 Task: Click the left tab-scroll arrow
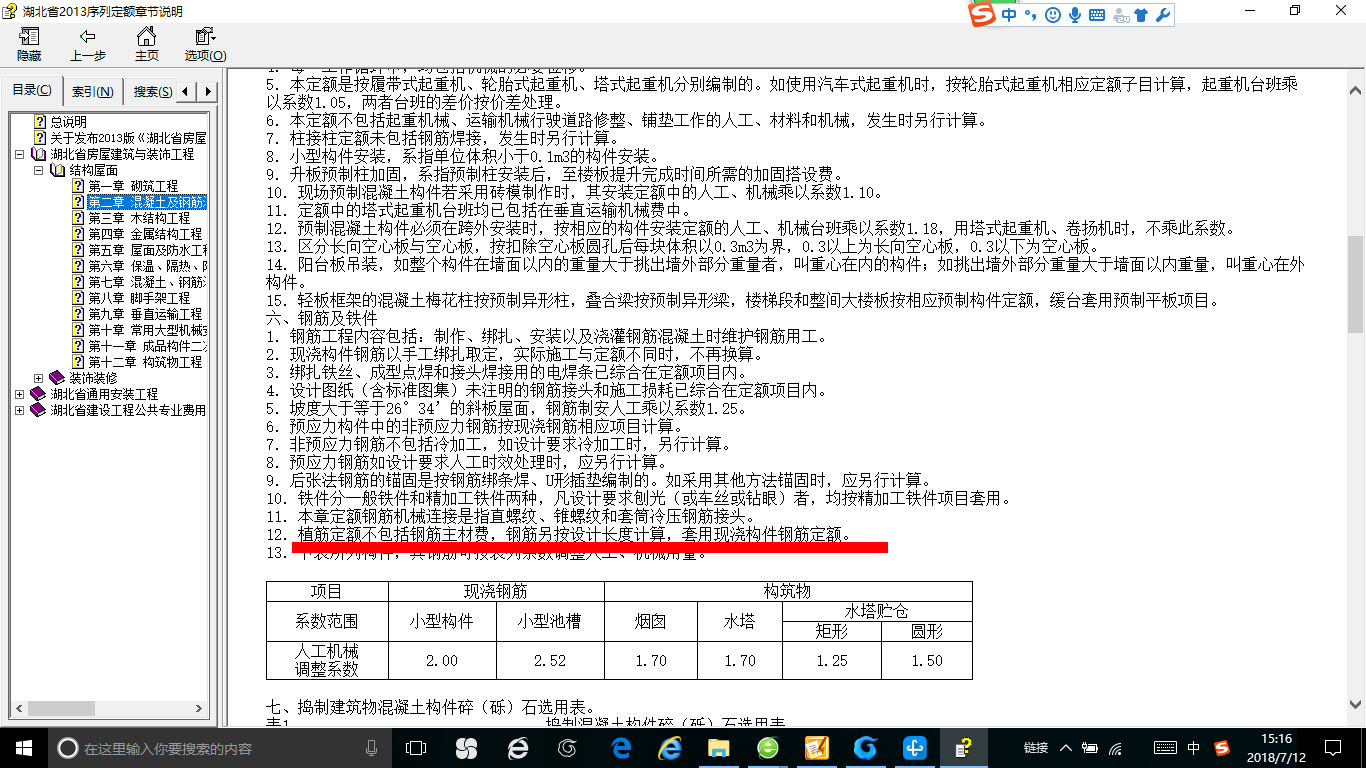coord(187,92)
